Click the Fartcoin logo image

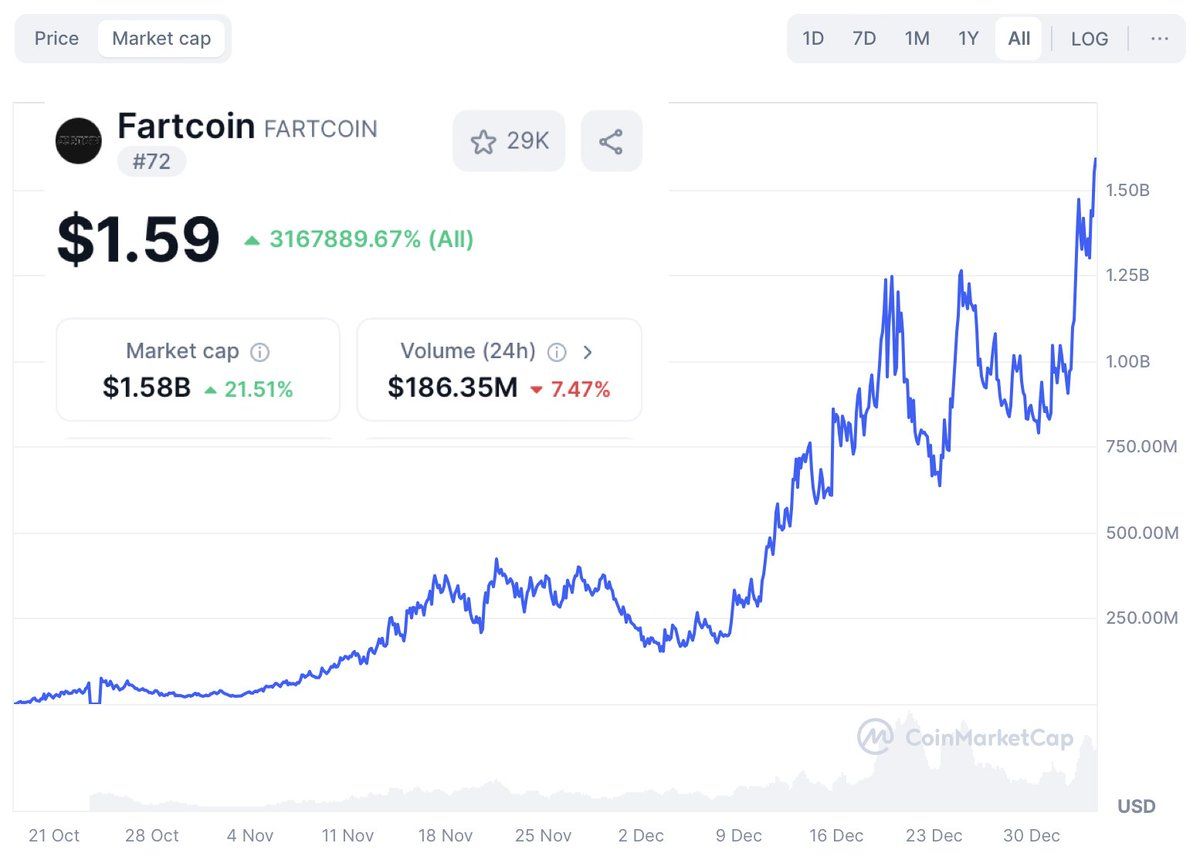[78, 141]
